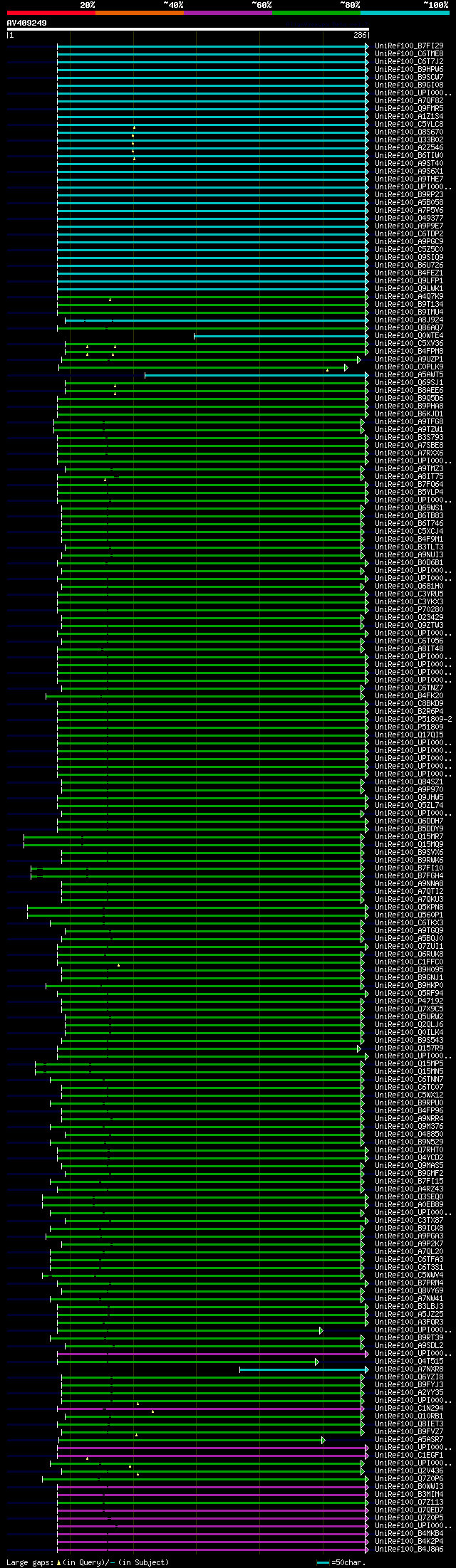Select label UniRef100_Q17QI5
The height and width of the screenshot is (1568, 456).
point(409,735)
